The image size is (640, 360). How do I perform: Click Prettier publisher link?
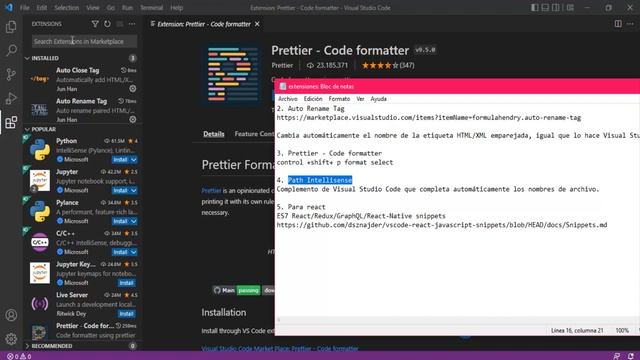[282, 65]
